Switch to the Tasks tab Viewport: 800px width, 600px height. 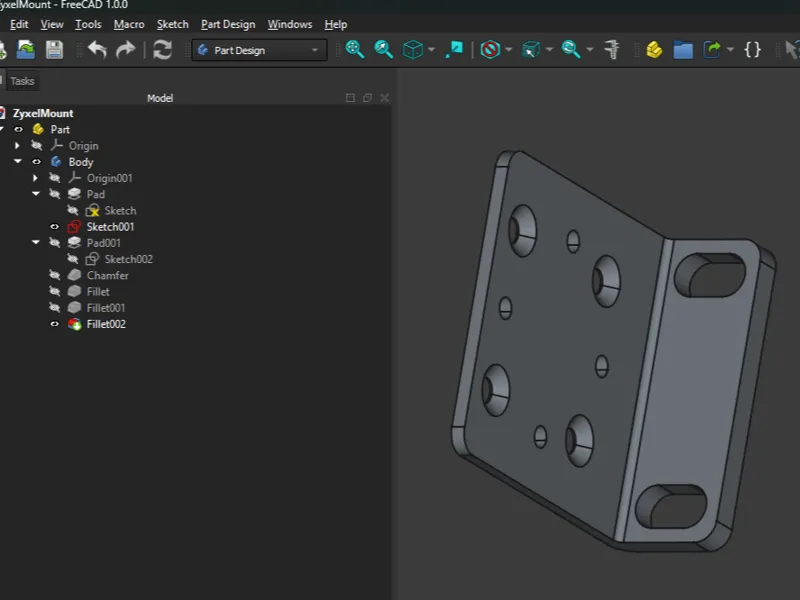[22, 81]
